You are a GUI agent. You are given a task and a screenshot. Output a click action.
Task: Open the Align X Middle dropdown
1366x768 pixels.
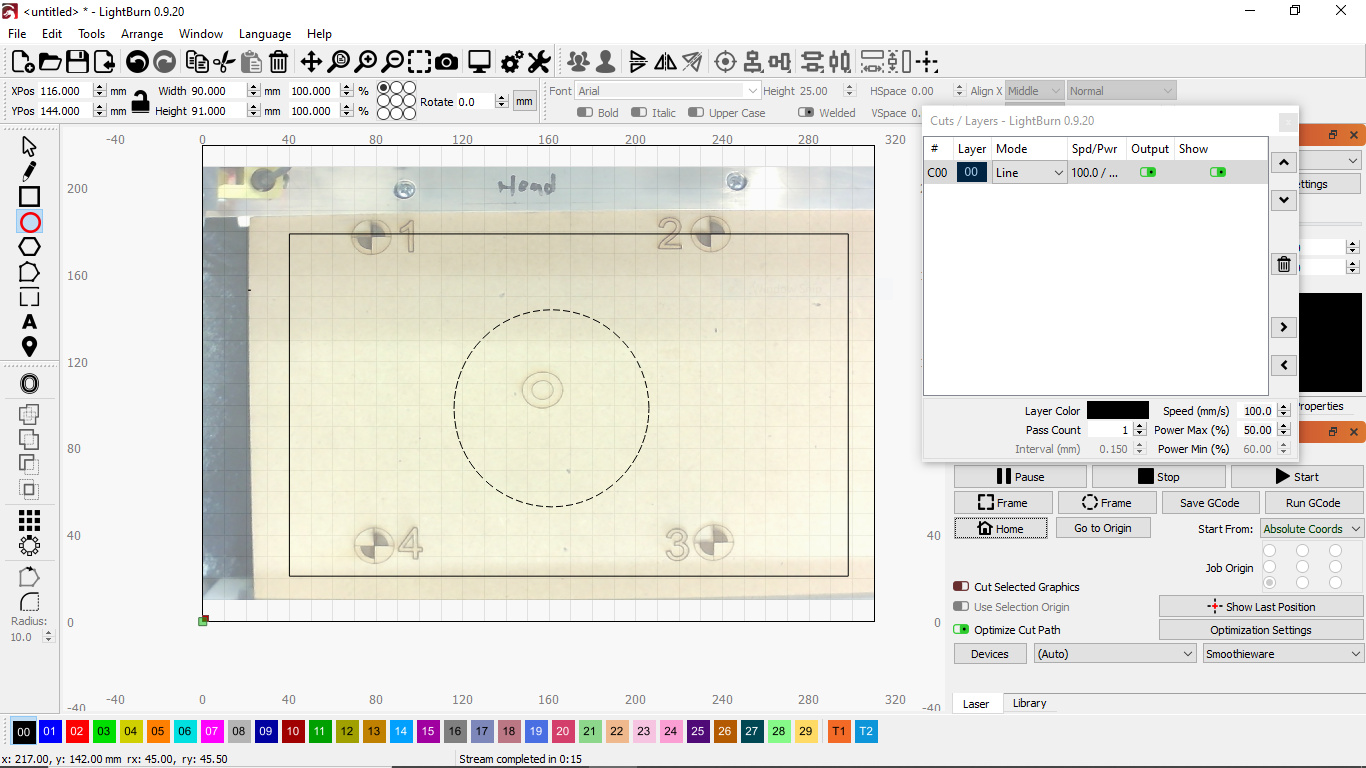tap(1034, 91)
